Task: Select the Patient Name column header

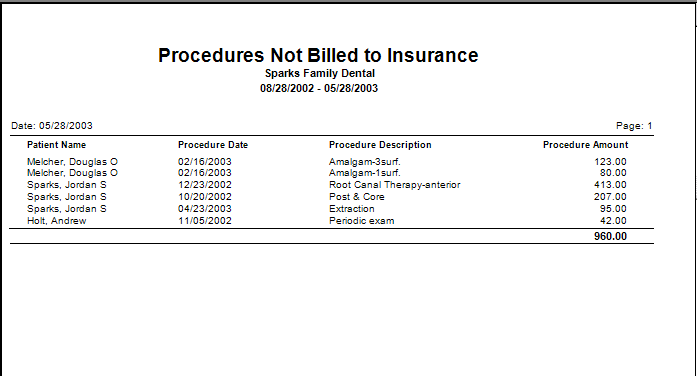Action: (56, 145)
